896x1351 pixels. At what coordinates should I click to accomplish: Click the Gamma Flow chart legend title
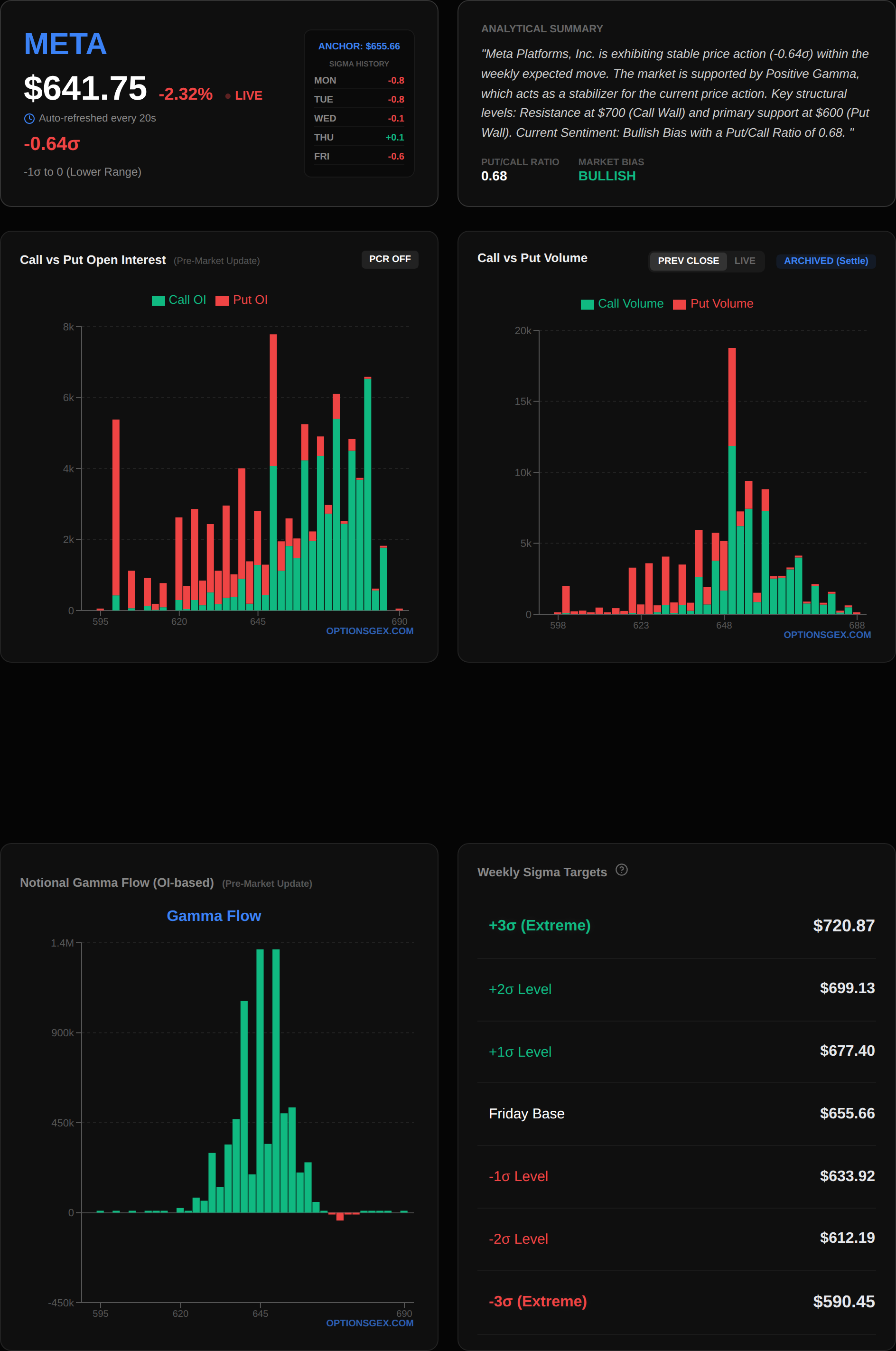coord(214,916)
